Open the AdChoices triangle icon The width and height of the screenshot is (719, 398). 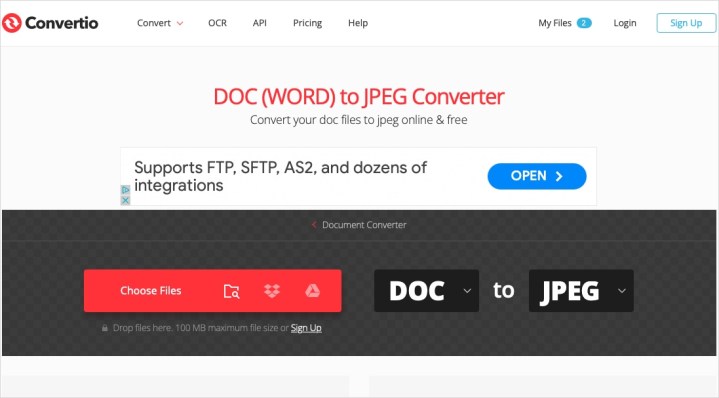[125, 190]
